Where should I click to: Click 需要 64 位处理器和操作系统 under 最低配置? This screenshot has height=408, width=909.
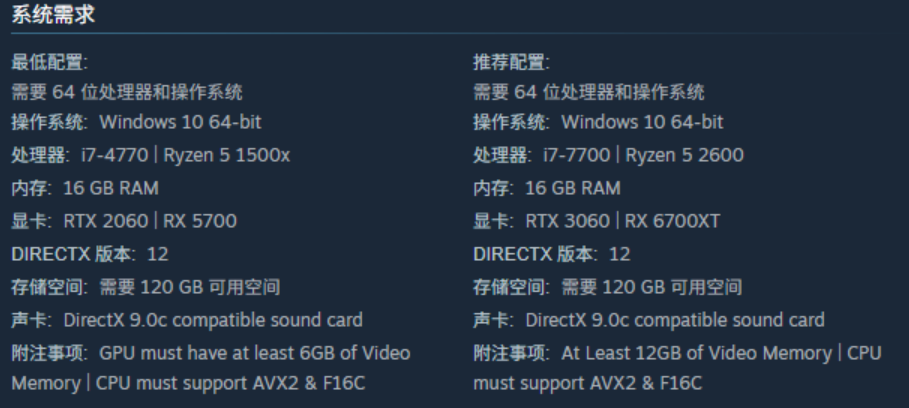127,93
